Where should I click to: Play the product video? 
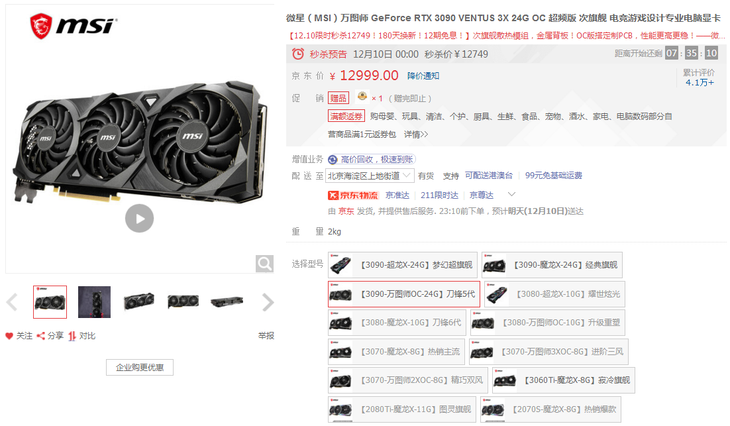(x=139, y=218)
